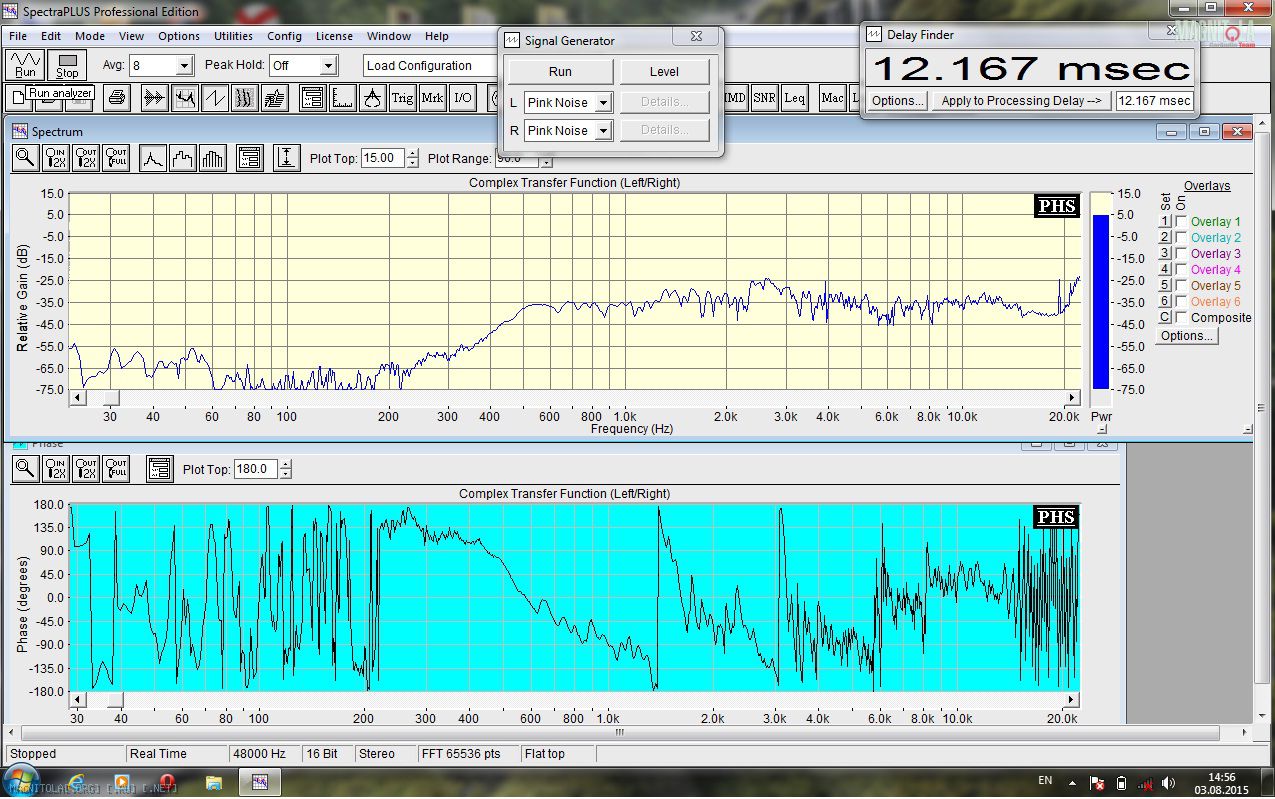
Task: Open the Config menu
Action: tap(284, 36)
